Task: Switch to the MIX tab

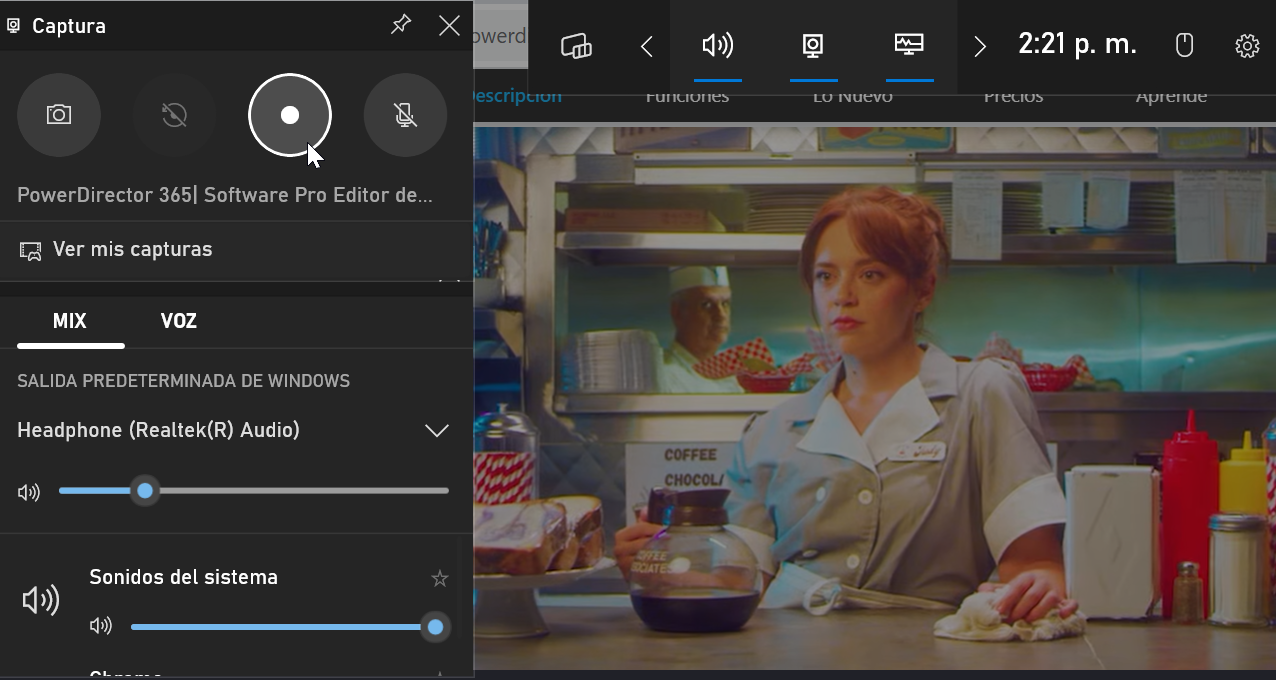Action: [x=70, y=321]
